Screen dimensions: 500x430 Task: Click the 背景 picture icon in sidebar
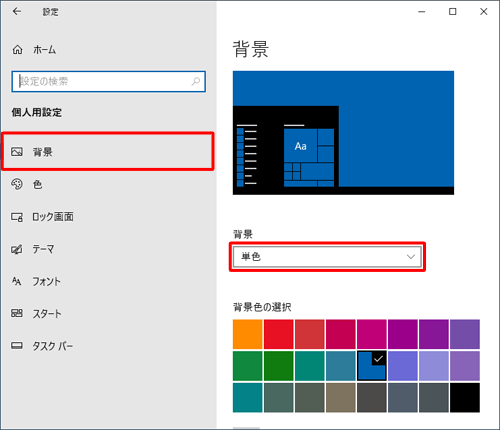coord(17,152)
